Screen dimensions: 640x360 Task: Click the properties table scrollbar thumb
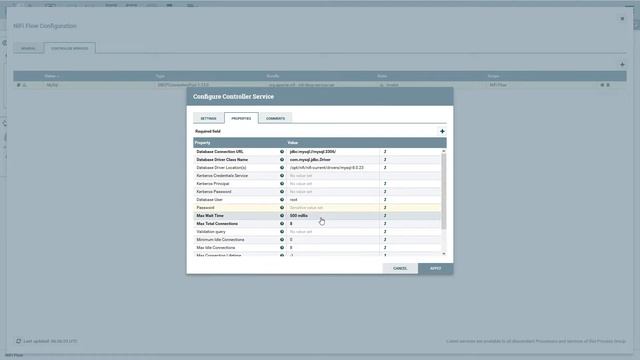444,191
